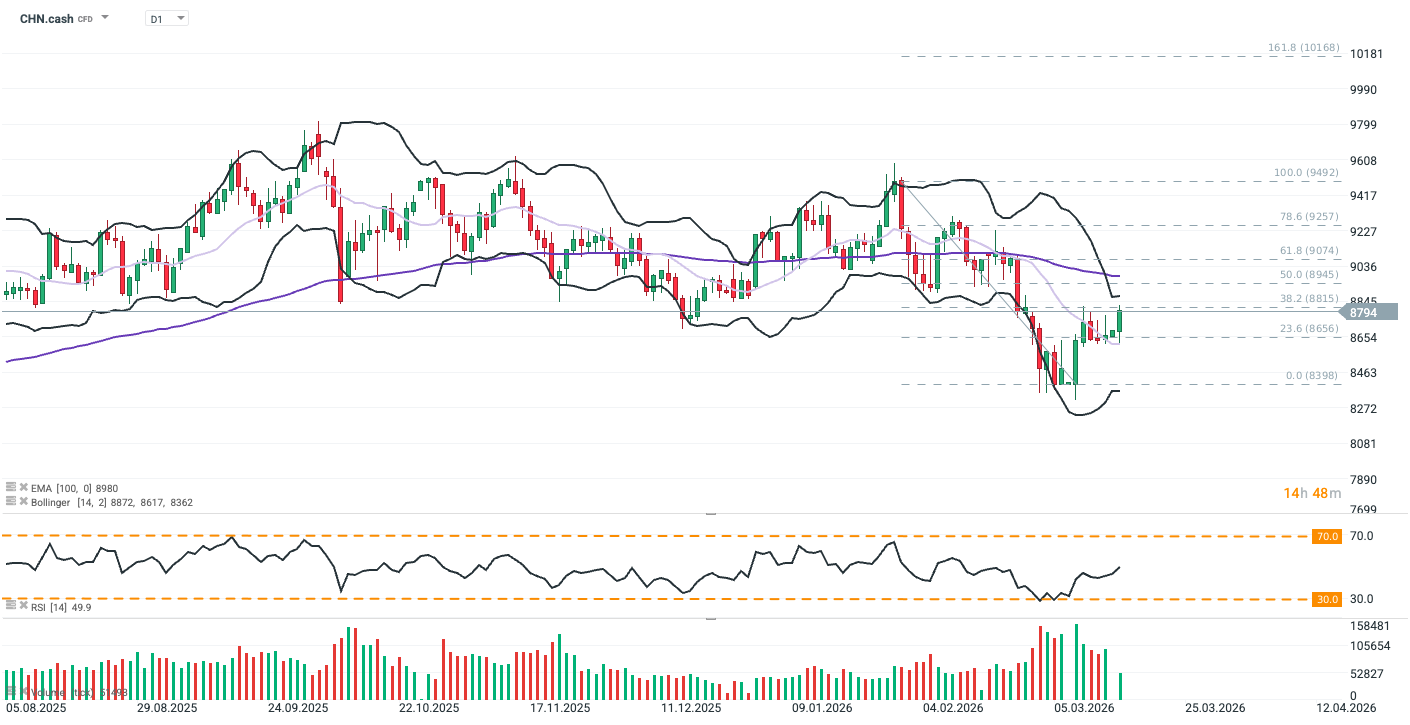Image resolution: width=1410 pixels, height=725 pixels.
Task: Click the 05.03.2026 date on time axis
Action: click(x=1085, y=708)
